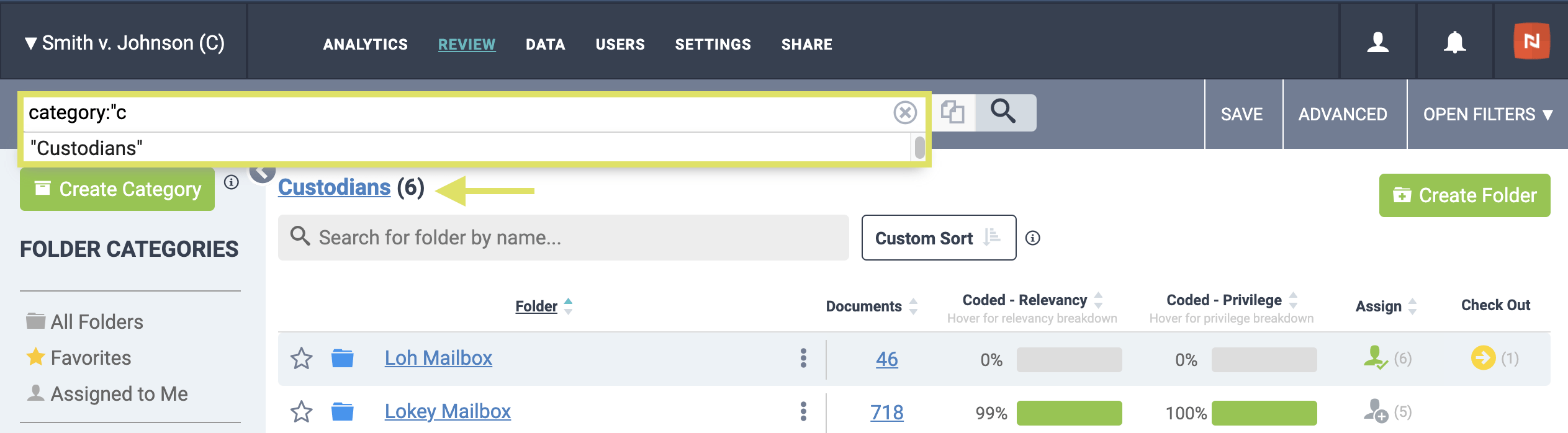Click the assign user icon for Lokey Mailbox
Image resolution: width=1568 pixels, height=433 pixels.
pos(1376,411)
